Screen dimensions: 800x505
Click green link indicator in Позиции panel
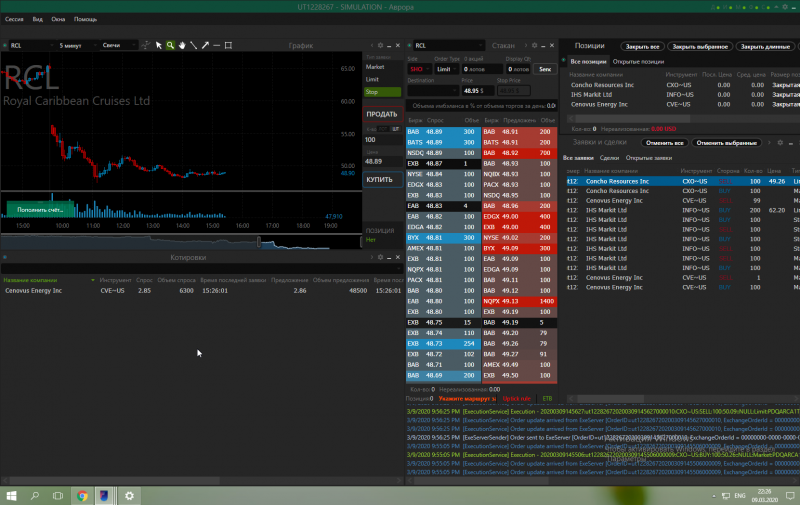click(x=564, y=61)
